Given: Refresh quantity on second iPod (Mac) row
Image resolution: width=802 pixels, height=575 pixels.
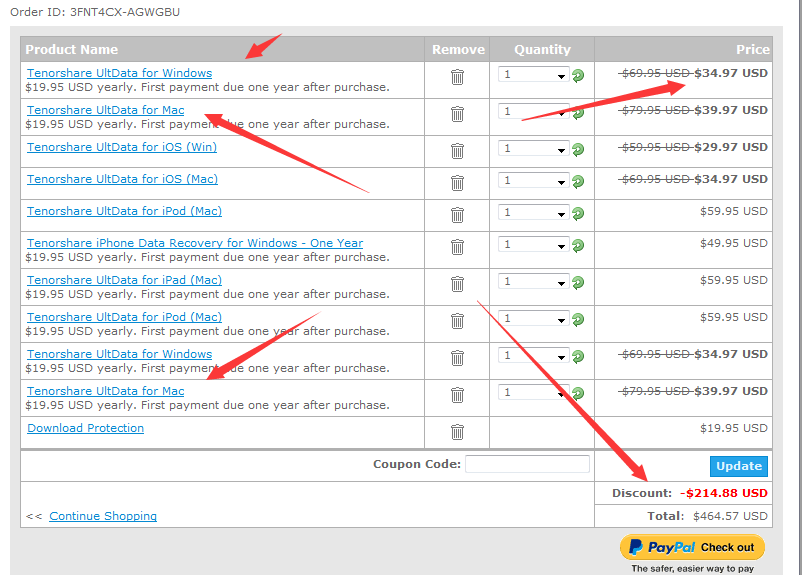Looking at the screenshot, I should click(578, 319).
